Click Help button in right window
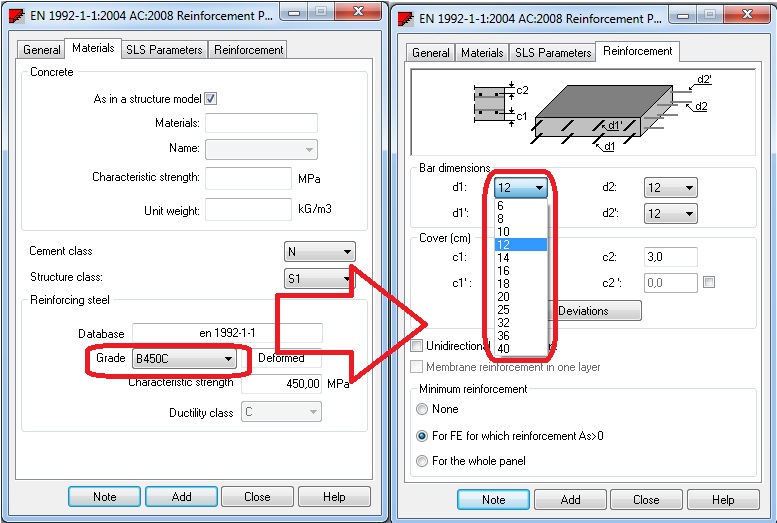This screenshot has height=523, width=777. (x=723, y=500)
